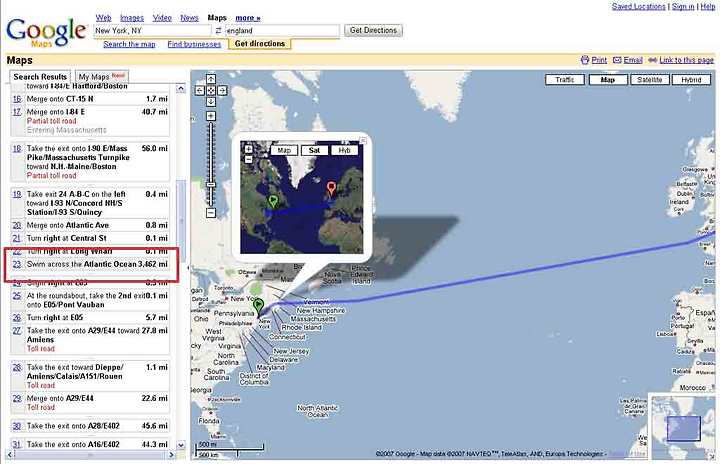720x464 pixels.
Task: Swap start and end addresses icon
Action: [219, 30]
